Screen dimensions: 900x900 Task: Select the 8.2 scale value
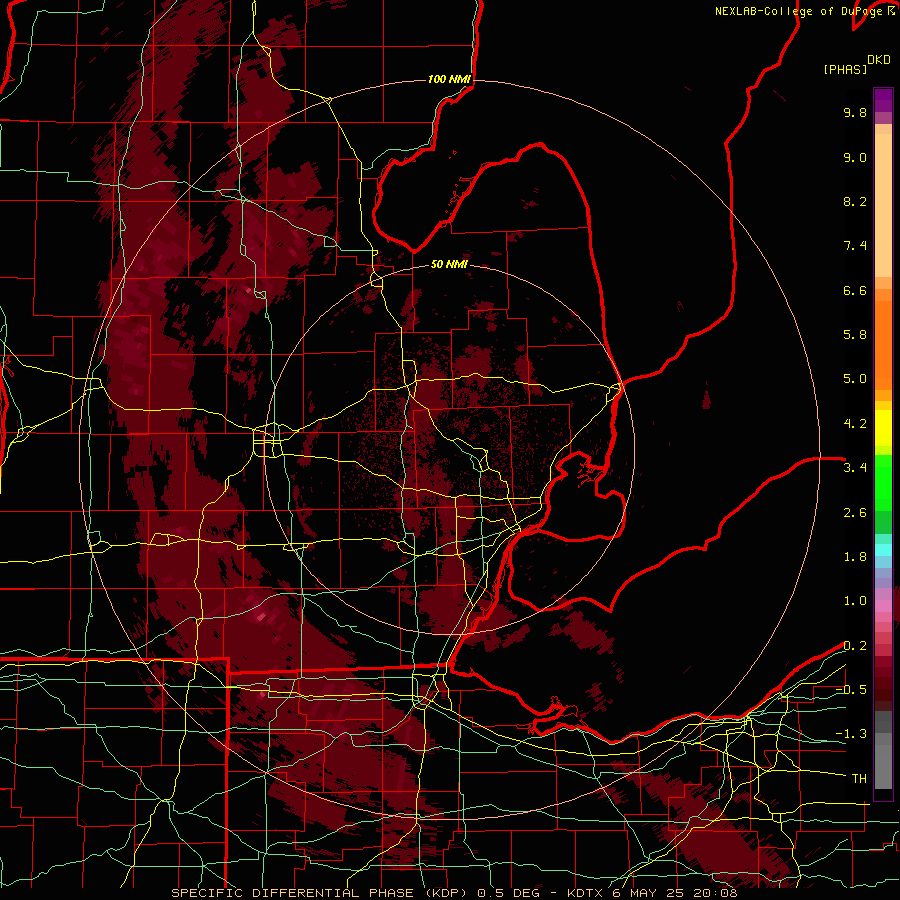(x=855, y=201)
